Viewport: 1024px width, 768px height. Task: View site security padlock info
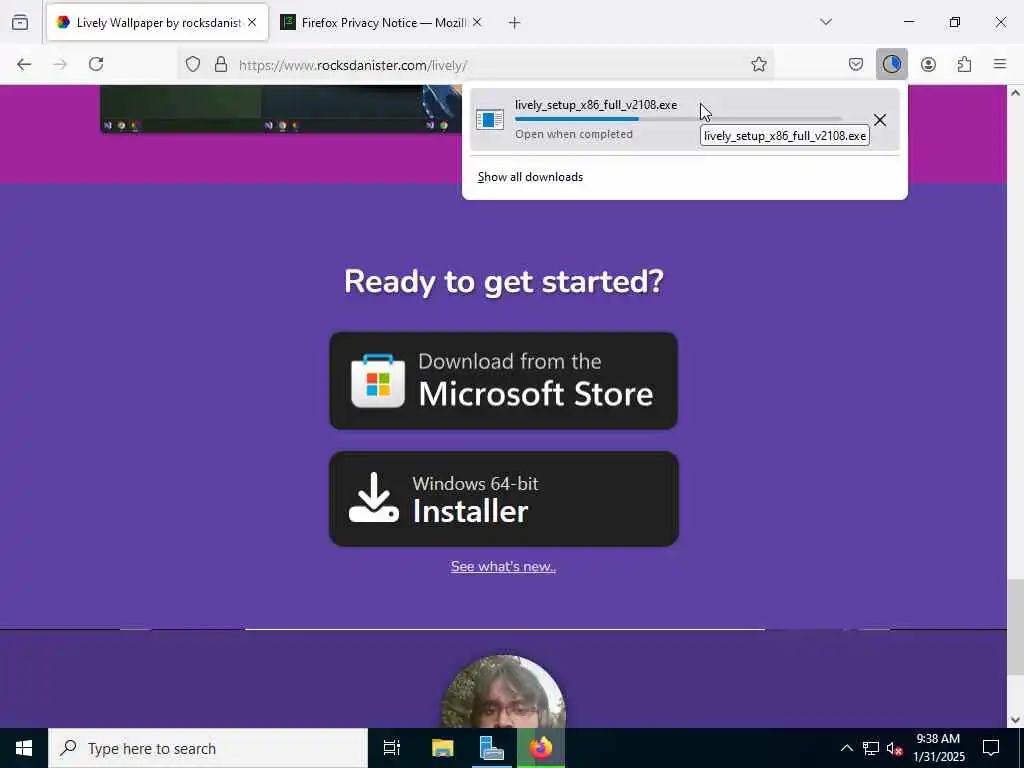[x=221, y=64]
